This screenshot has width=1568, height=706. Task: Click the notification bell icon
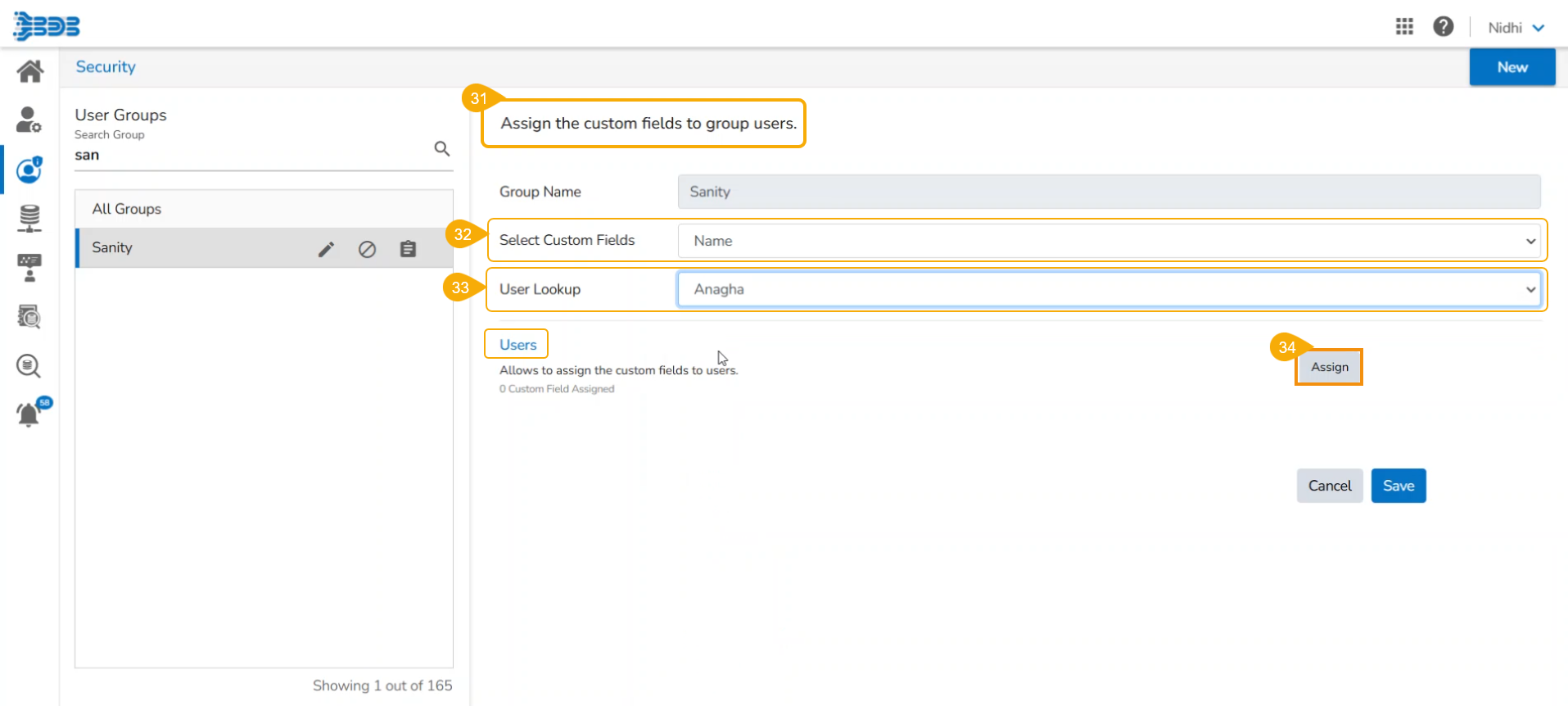click(x=29, y=414)
